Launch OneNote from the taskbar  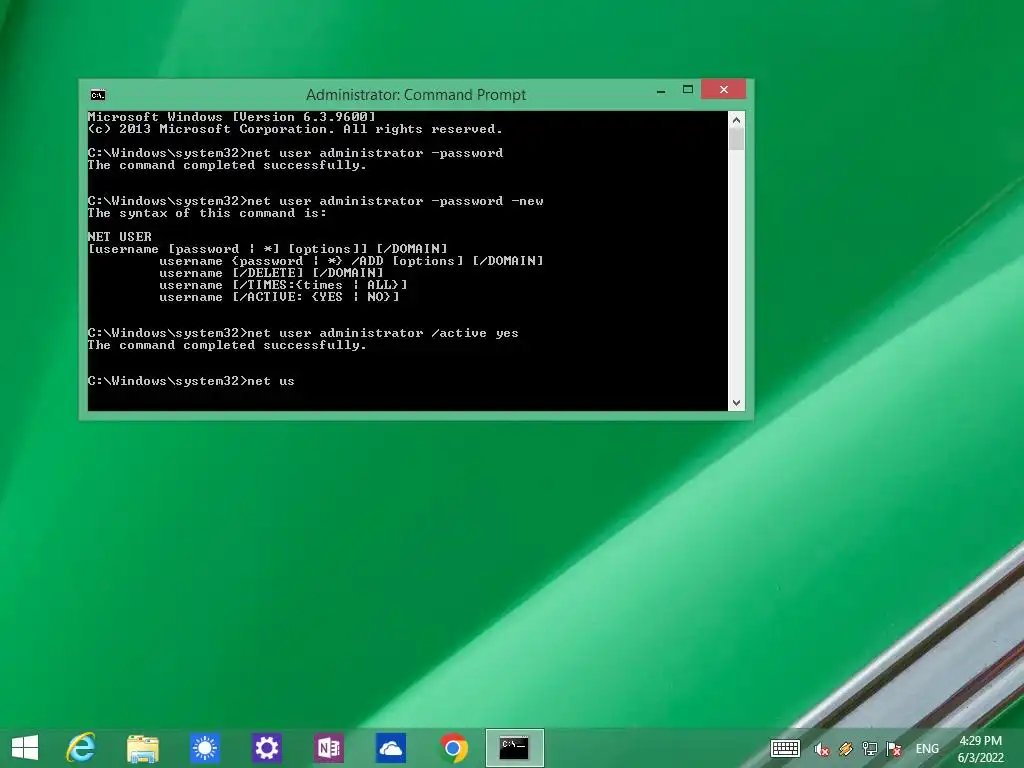pos(328,748)
